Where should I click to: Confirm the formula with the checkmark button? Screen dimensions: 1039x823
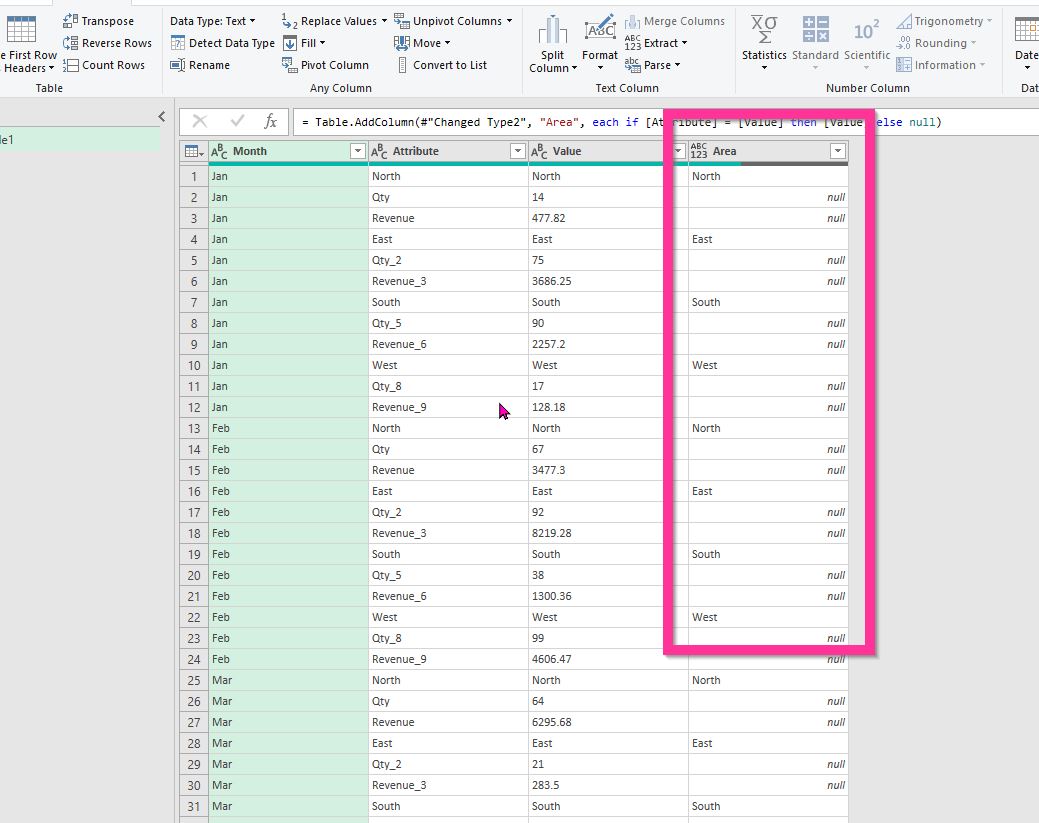237,122
